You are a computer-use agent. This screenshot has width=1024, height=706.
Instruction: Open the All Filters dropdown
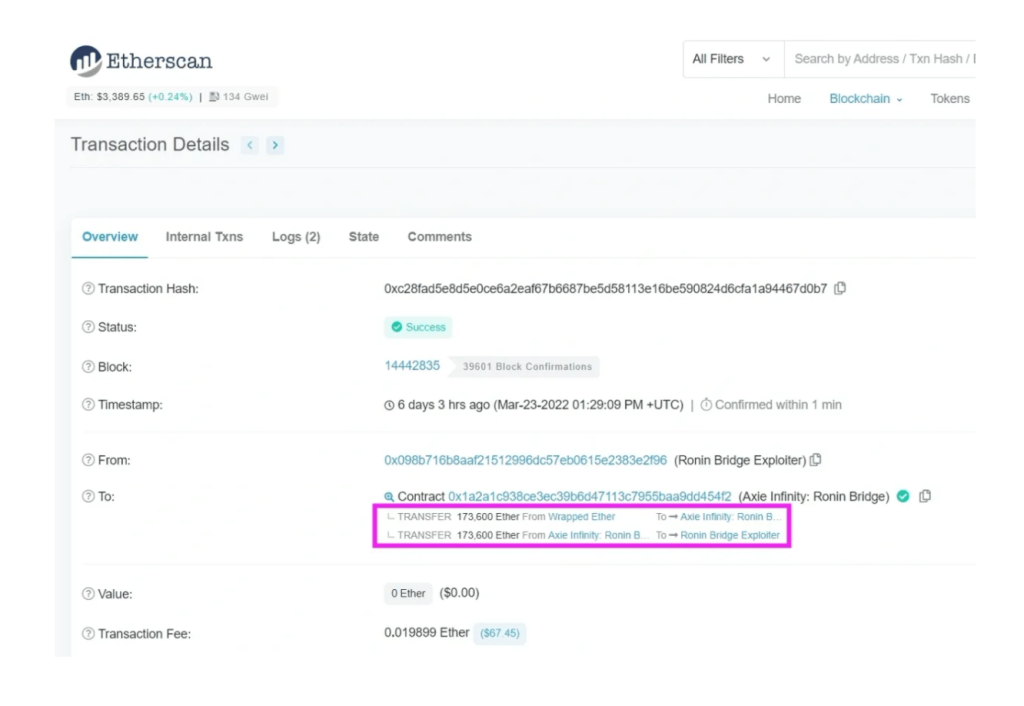[x=733, y=59]
